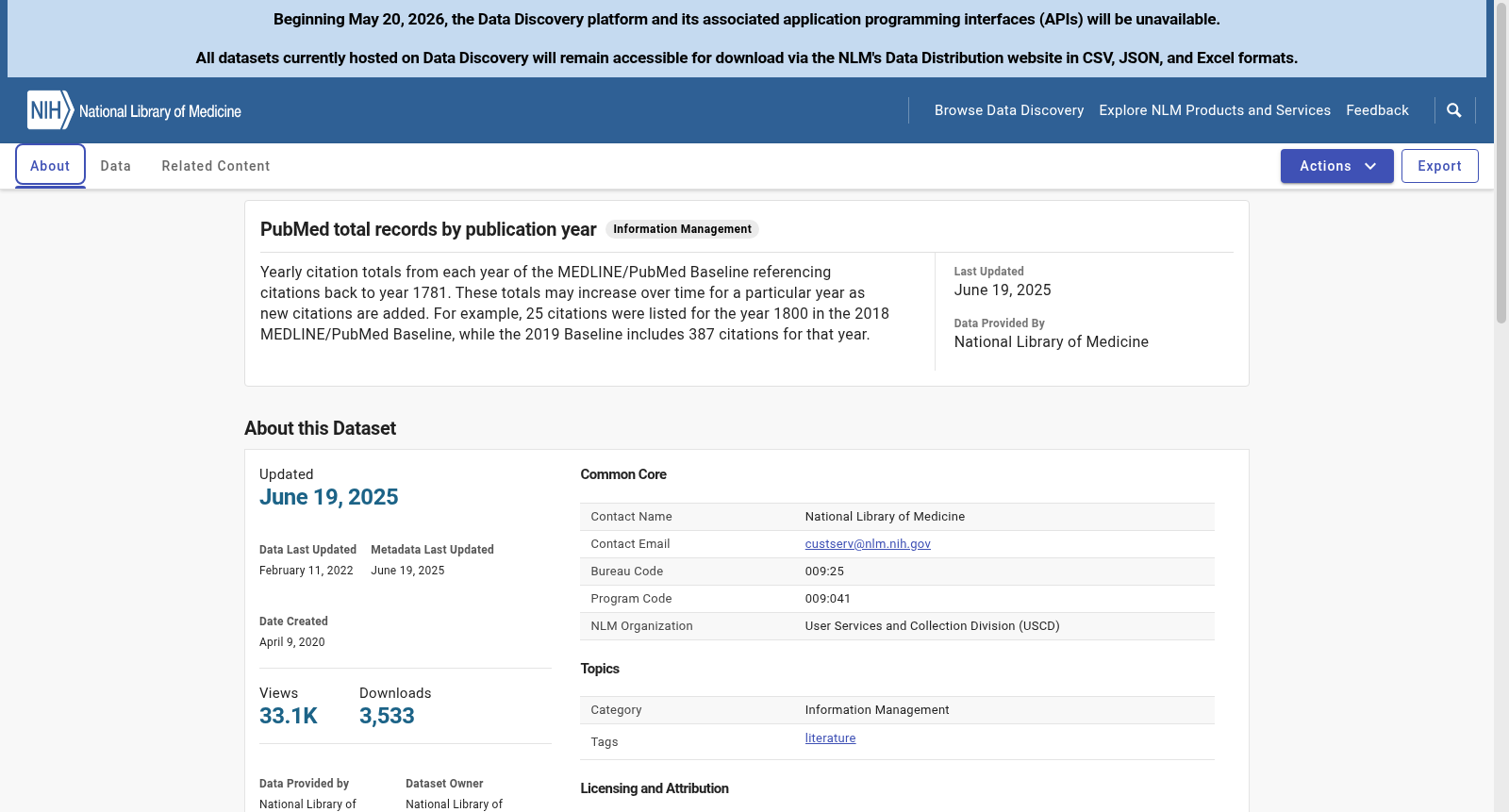The height and width of the screenshot is (812, 1509).
Task: Open Browse Data Discovery link
Action: coord(1009,110)
